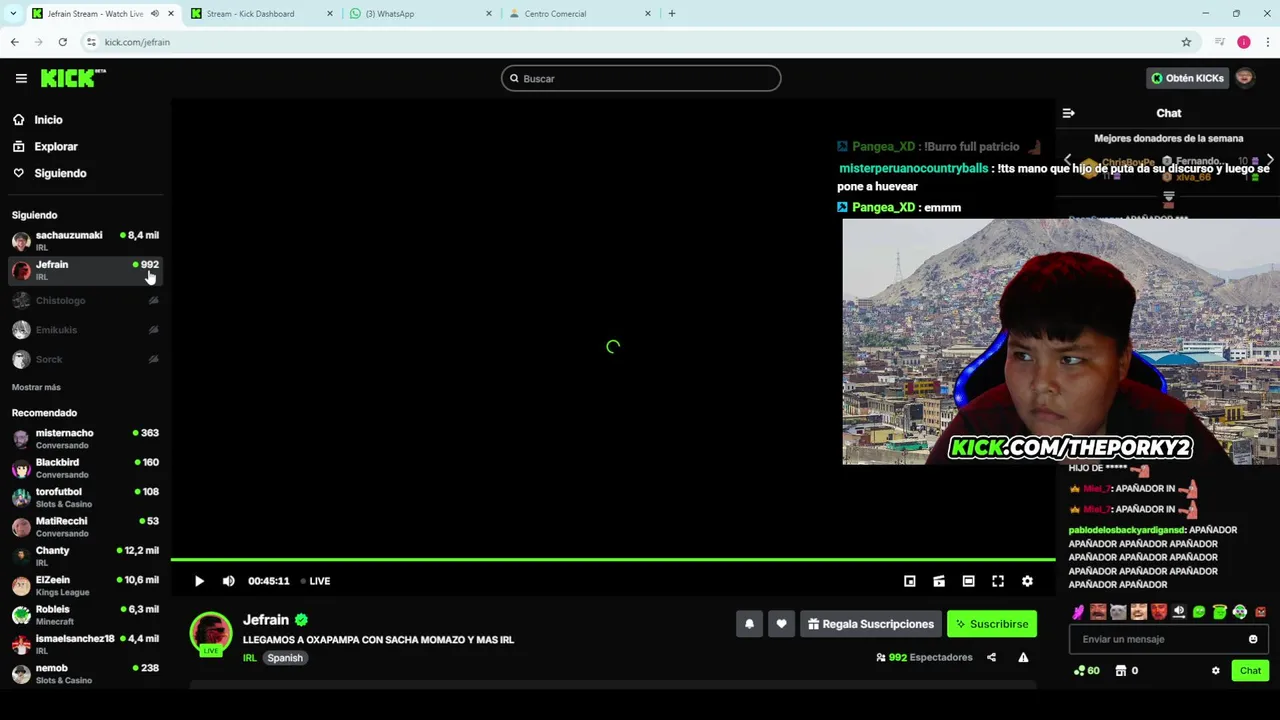Go back in browser history

pyautogui.click(x=14, y=42)
